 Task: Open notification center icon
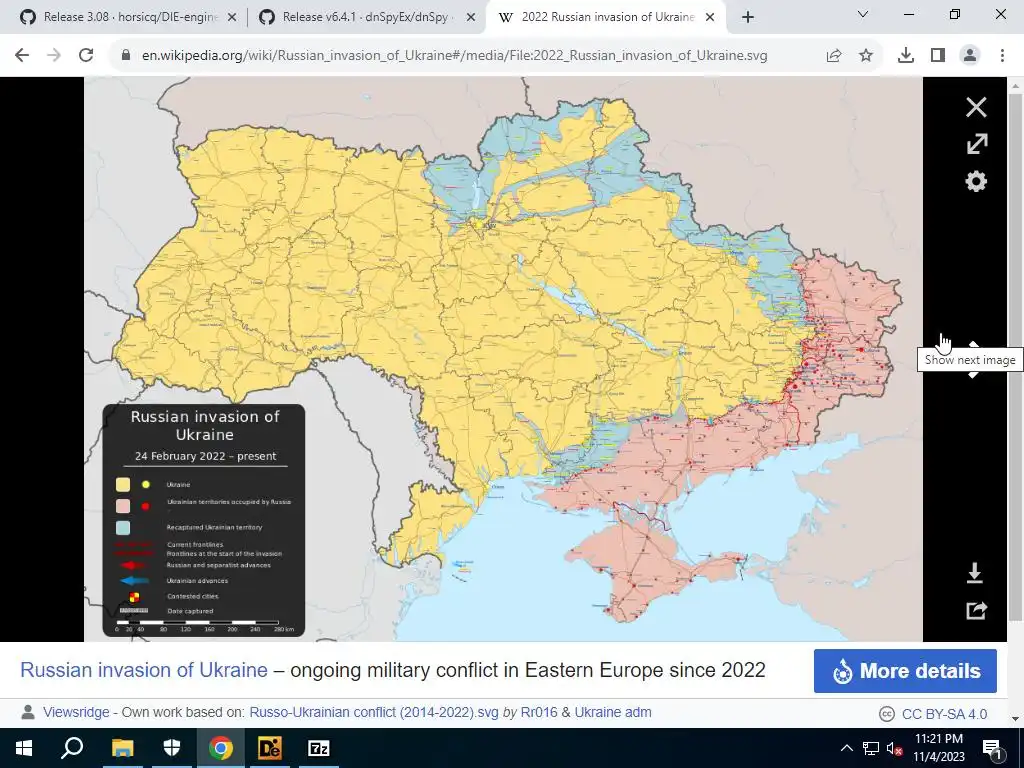click(x=992, y=749)
